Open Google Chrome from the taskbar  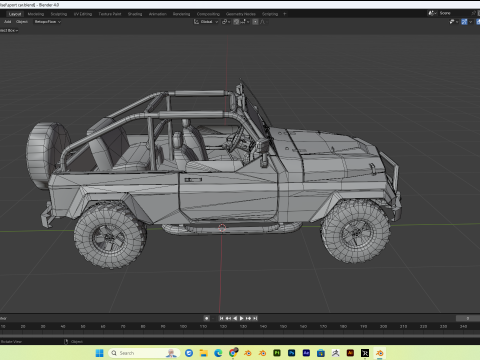[233, 353]
